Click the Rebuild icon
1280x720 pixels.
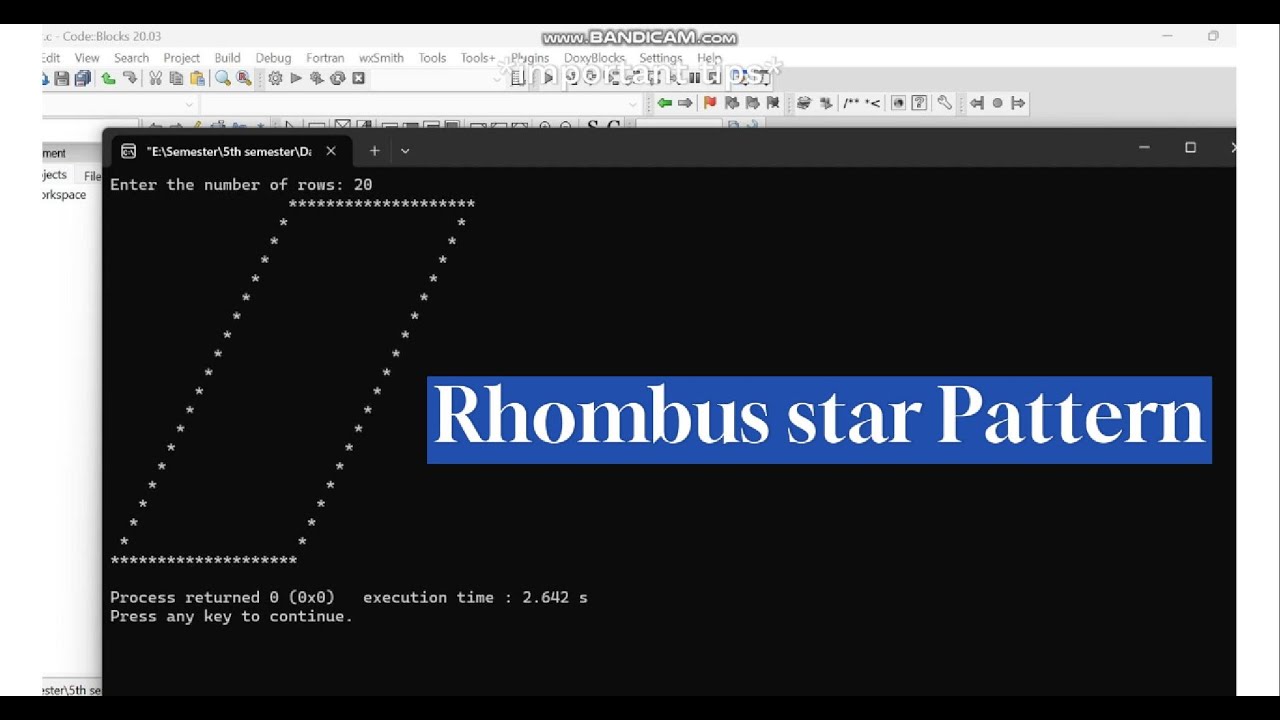pos(337,78)
